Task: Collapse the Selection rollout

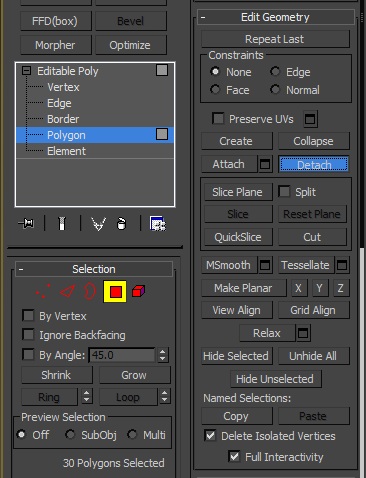Action: (21, 269)
